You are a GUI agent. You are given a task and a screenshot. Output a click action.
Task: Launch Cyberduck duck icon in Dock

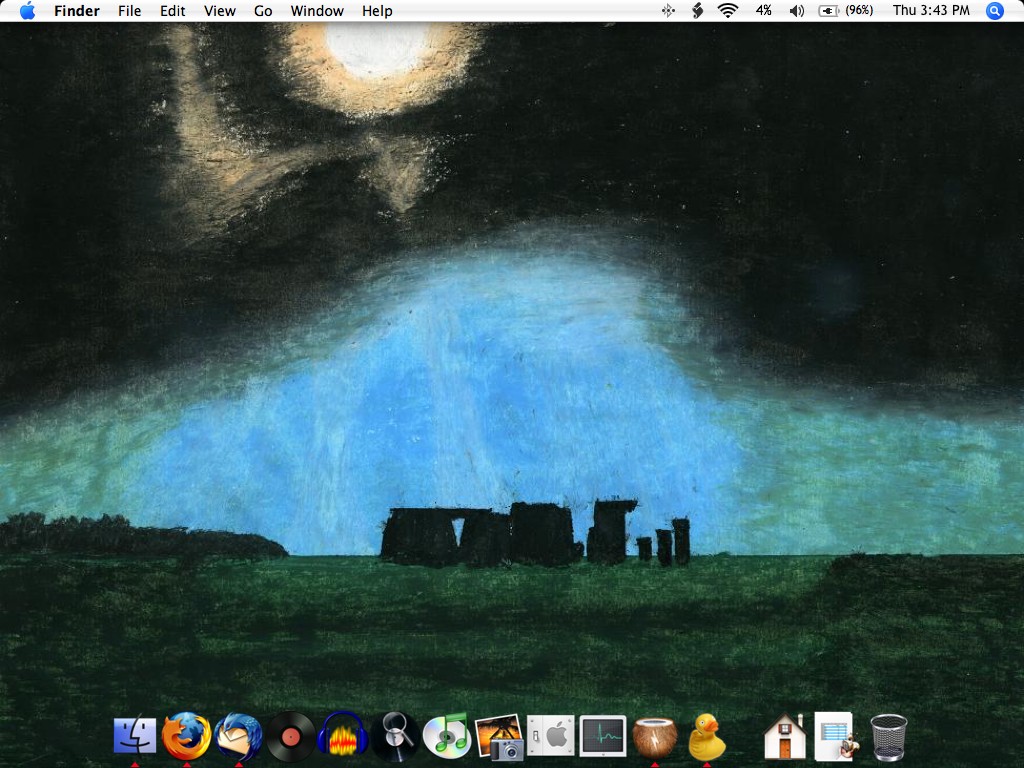click(x=707, y=737)
